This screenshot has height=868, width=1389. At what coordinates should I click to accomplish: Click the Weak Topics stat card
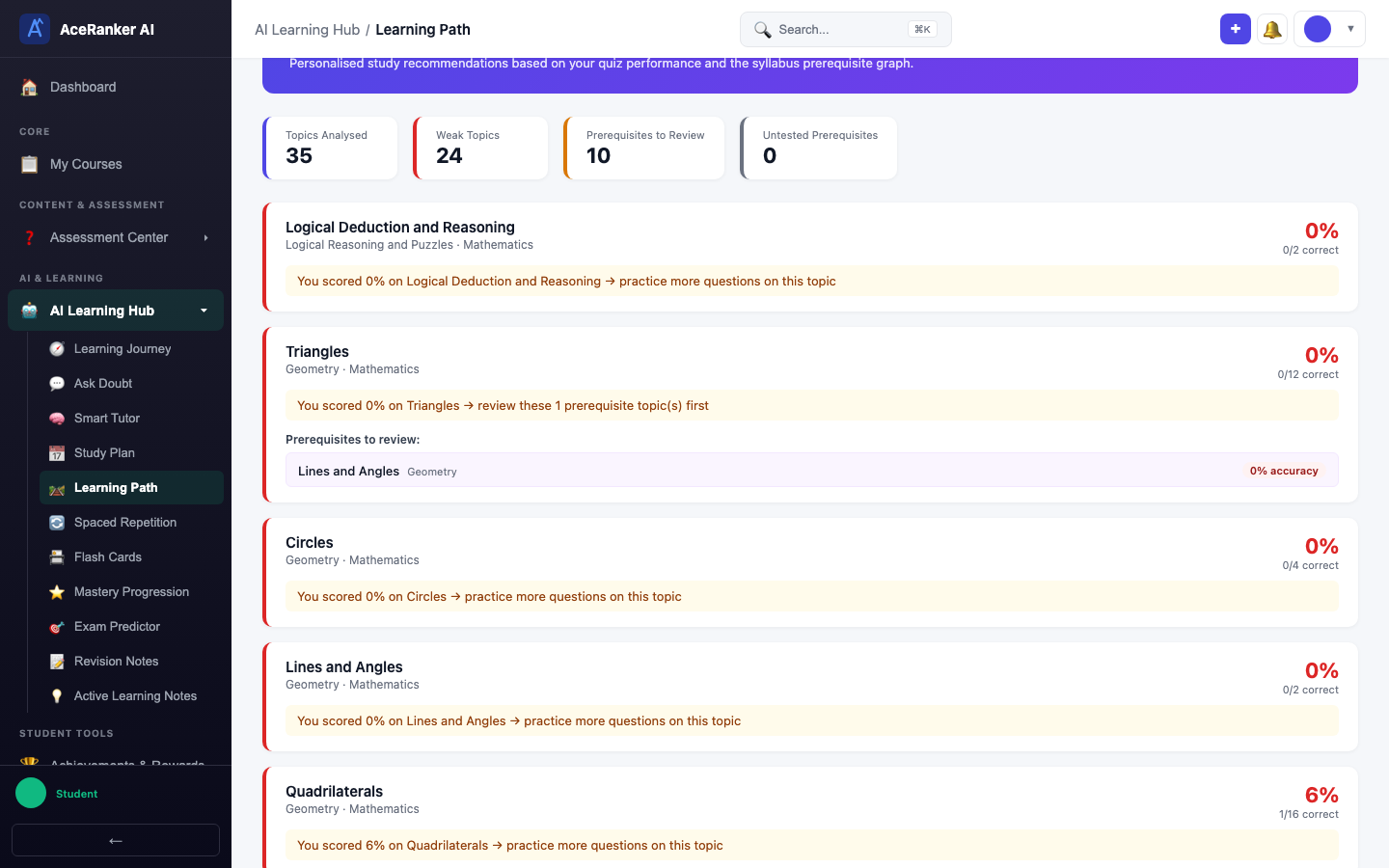[480, 148]
